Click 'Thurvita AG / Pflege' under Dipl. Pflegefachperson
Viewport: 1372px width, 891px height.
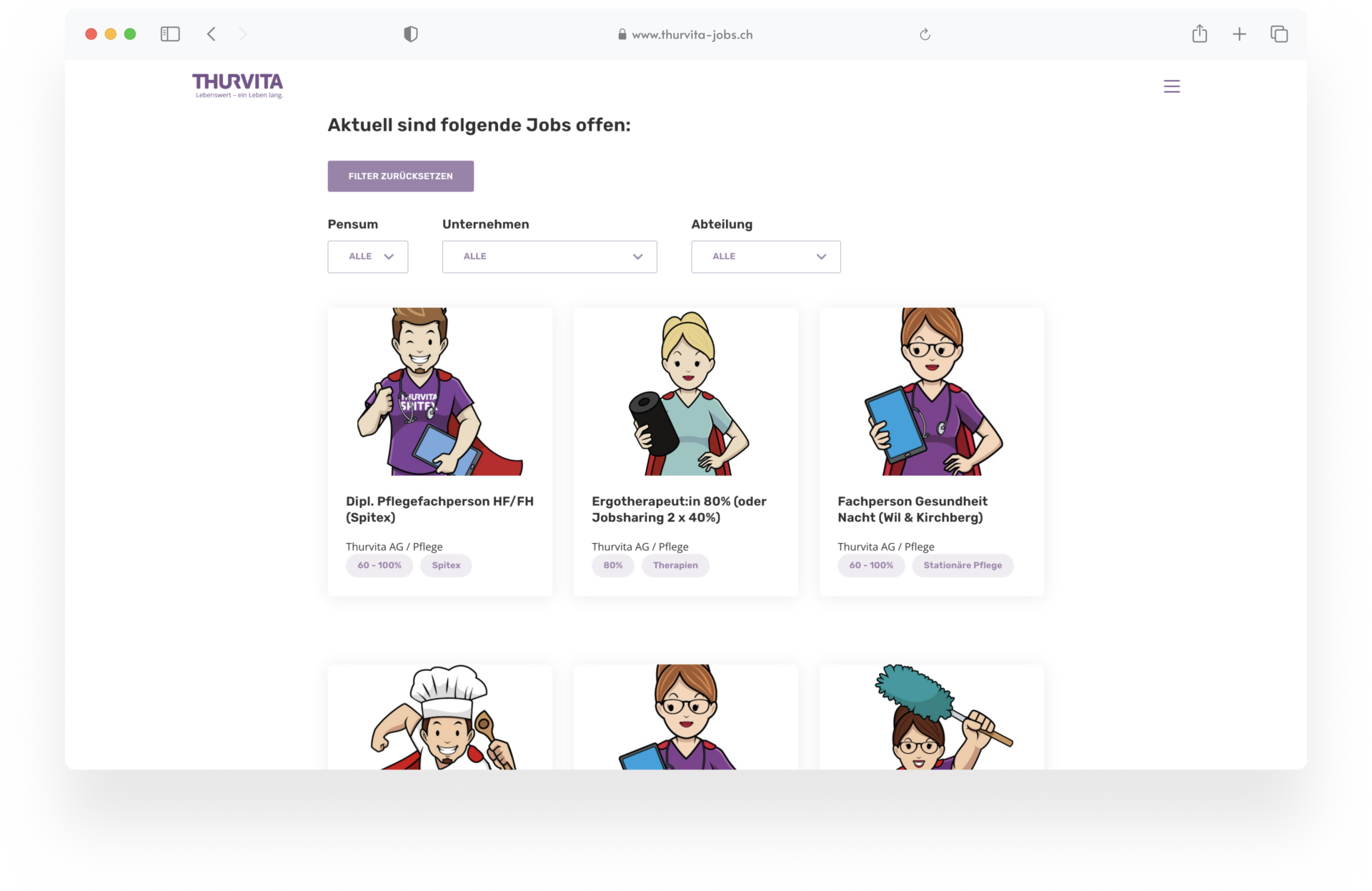(x=394, y=547)
